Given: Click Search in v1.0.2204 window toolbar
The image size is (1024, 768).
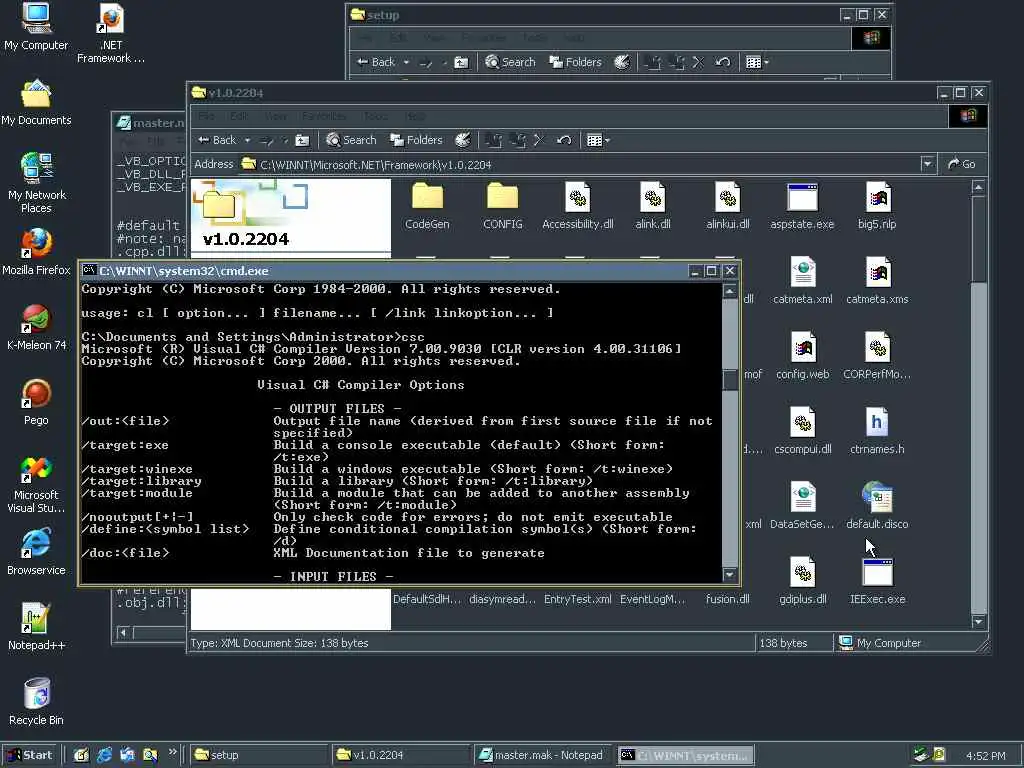Looking at the screenshot, I should pos(351,140).
